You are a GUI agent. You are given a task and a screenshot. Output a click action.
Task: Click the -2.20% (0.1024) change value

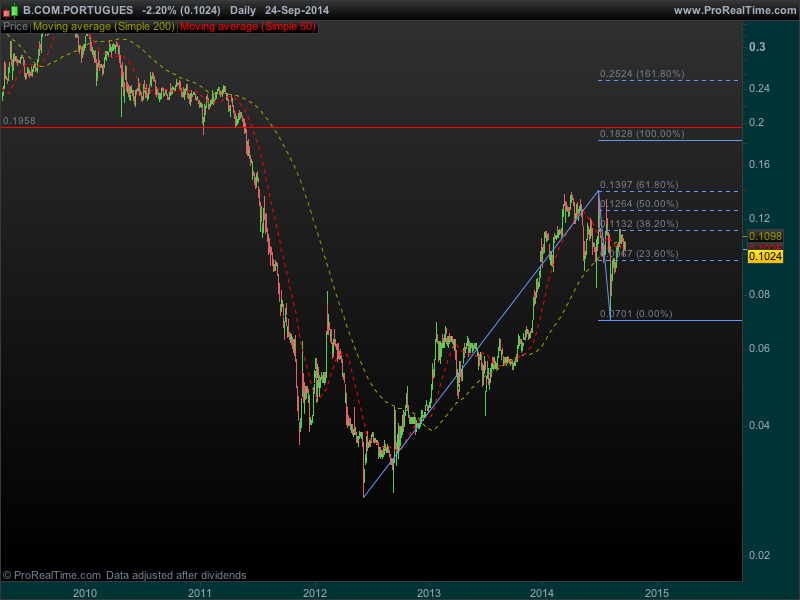pyautogui.click(x=182, y=10)
